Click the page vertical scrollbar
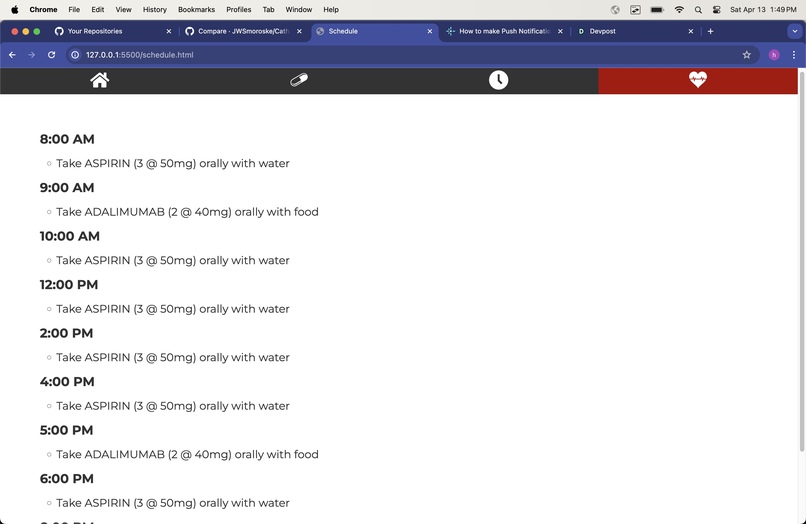 pos(802,262)
